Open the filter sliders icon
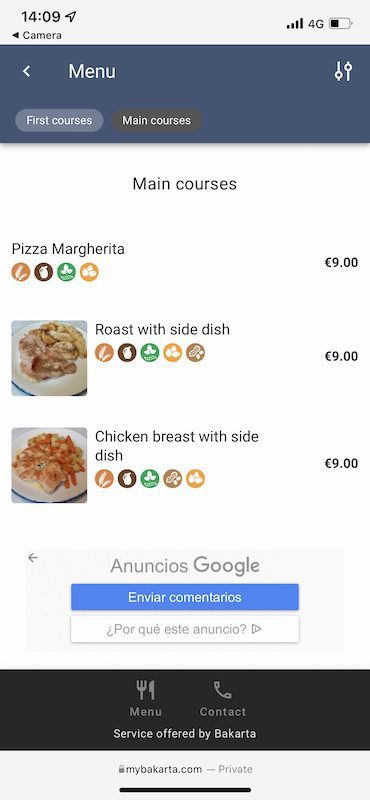This screenshot has width=370, height=800. click(x=343, y=71)
